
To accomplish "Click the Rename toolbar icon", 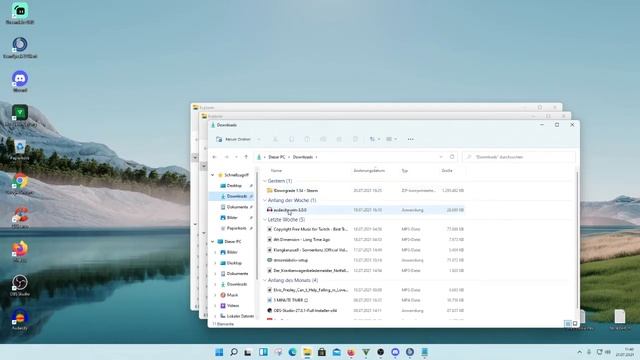I will pos(323,139).
